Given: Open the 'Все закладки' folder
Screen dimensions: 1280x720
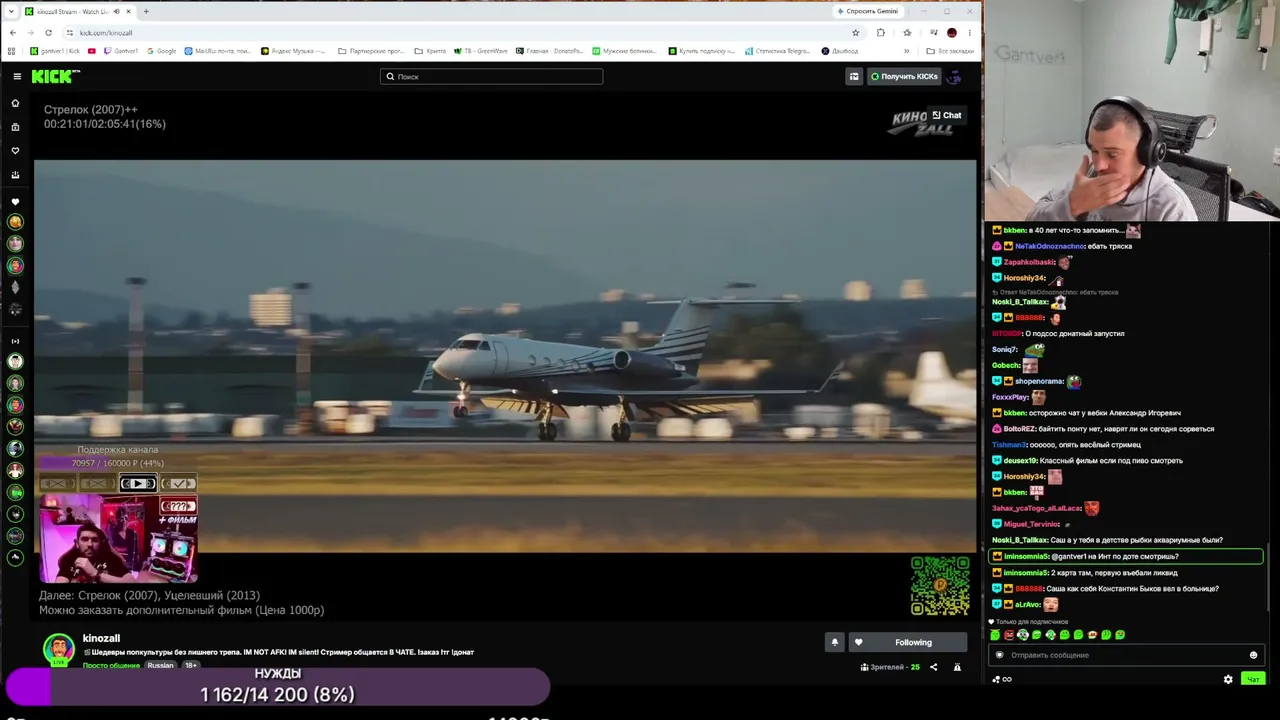Looking at the screenshot, I should coord(950,51).
